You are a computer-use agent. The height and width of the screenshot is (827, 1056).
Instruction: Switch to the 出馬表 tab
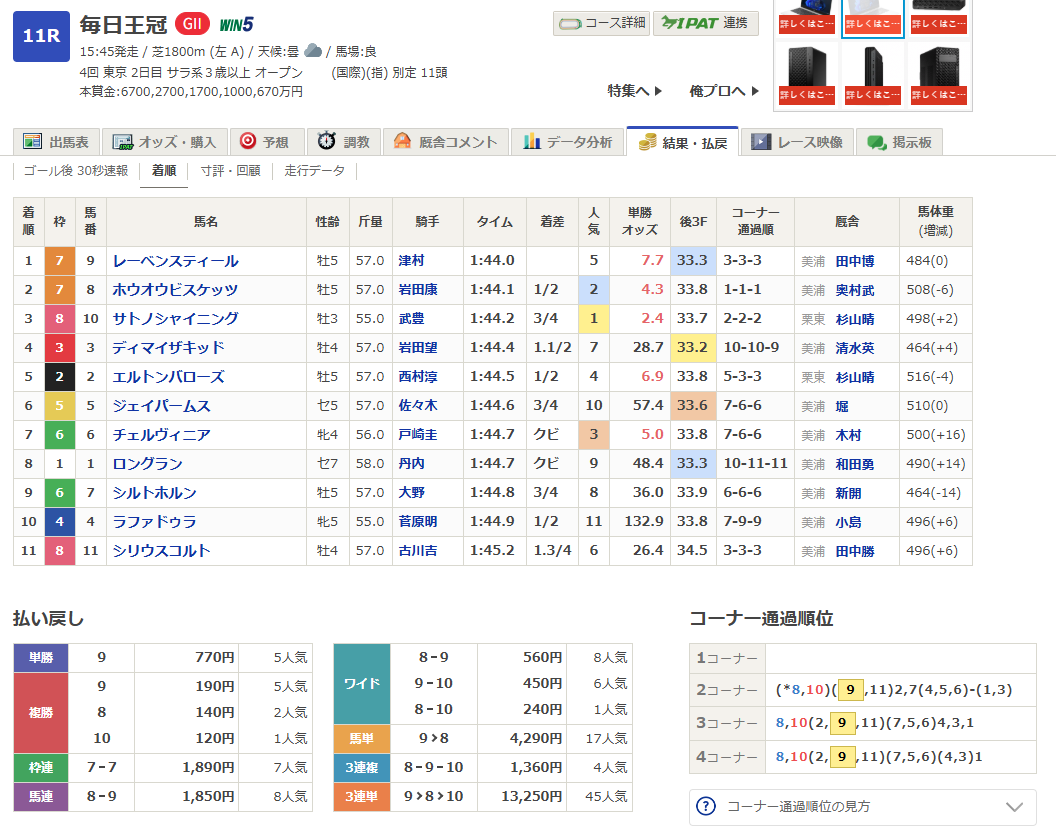pyautogui.click(x=57, y=142)
